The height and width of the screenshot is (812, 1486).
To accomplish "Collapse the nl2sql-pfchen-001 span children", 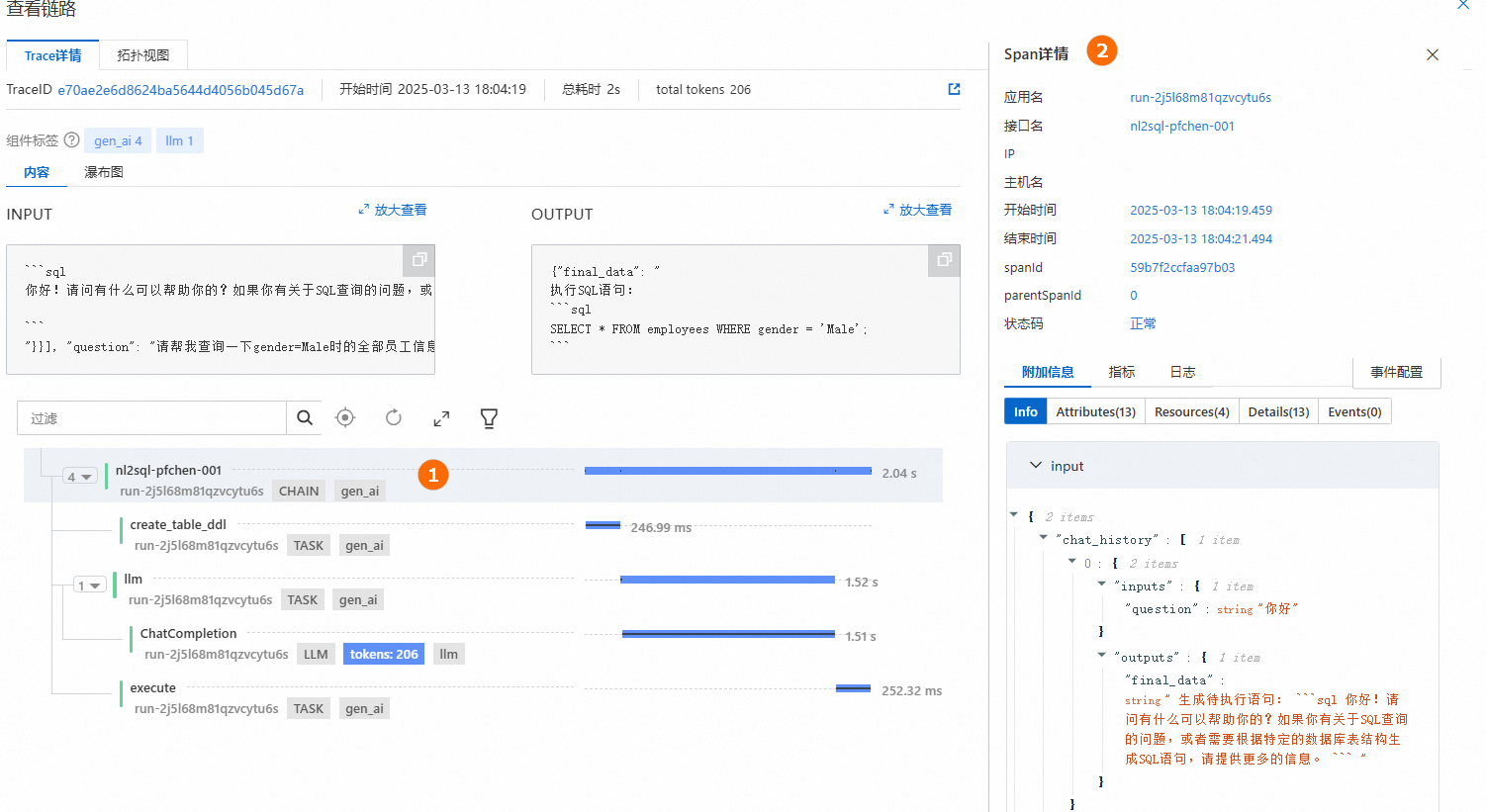I will pos(79,477).
